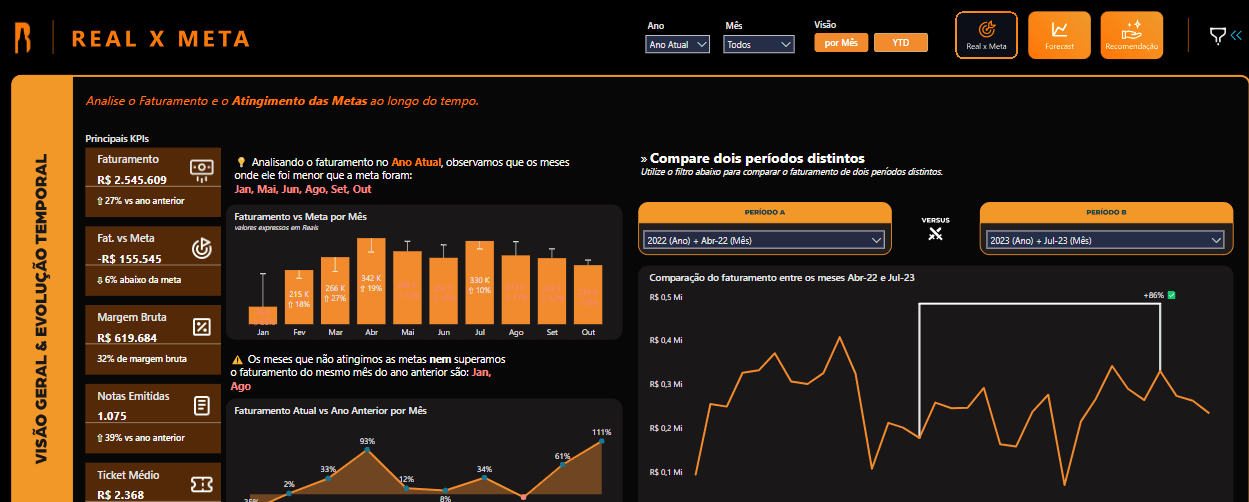Click the 93% data point marker

pos(367,450)
